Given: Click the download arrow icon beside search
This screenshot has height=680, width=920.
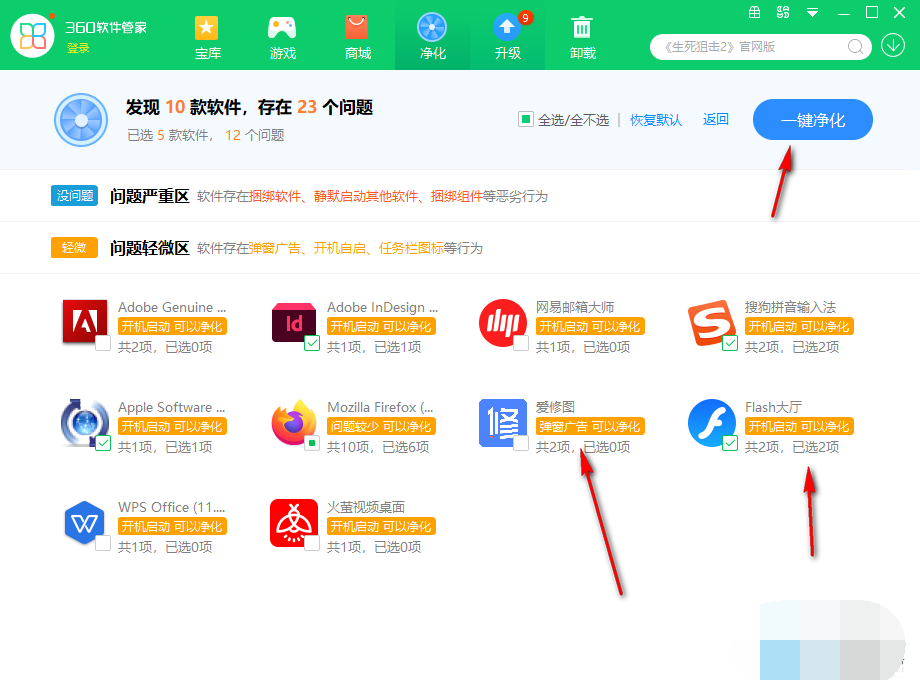Looking at the screenshot, I should (x=892, y=46).
